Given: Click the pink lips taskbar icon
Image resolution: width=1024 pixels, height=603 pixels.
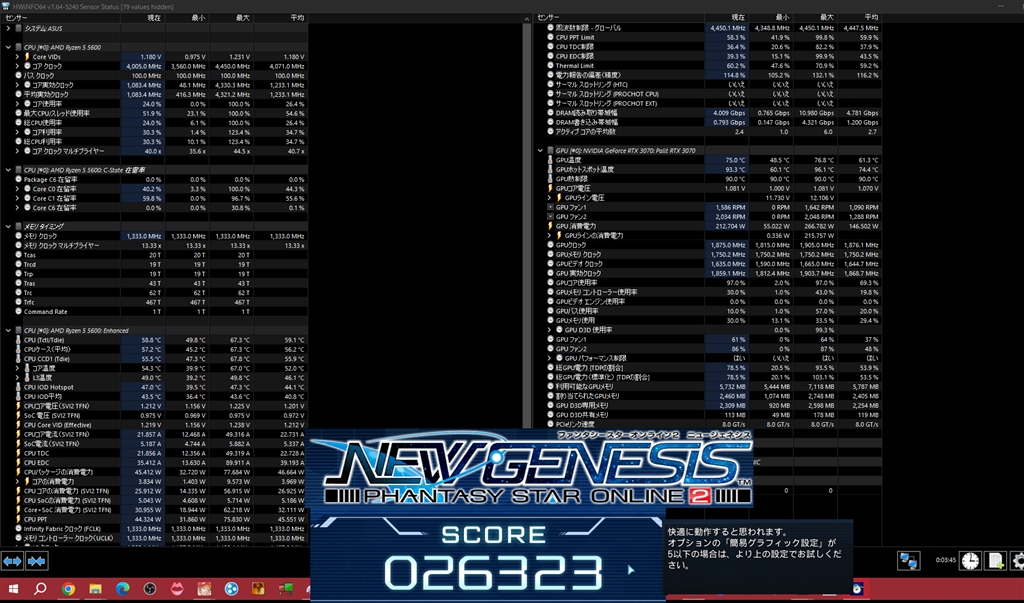Looking at the screenshot, I should (x=177, y=589).
